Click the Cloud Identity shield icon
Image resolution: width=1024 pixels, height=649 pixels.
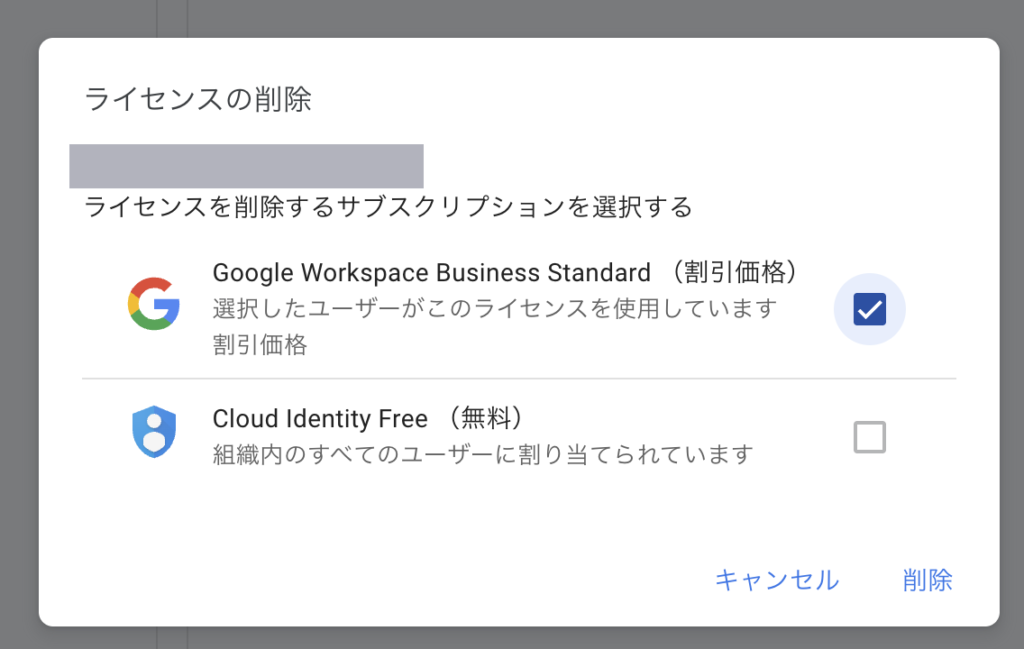click(153, 433)
